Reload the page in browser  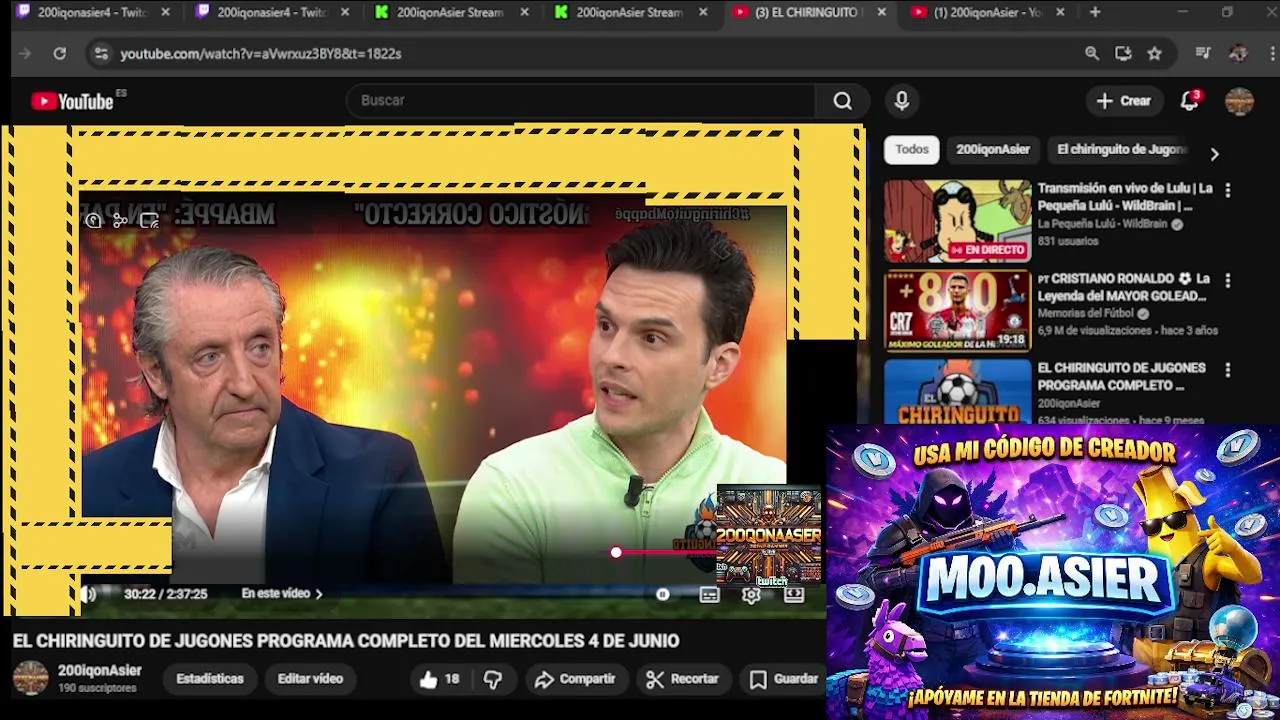(59, 54)
